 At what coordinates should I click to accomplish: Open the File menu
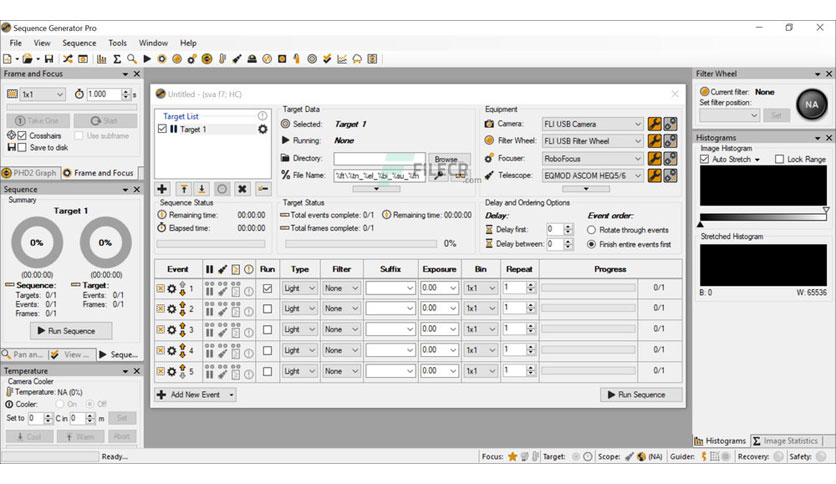(16, 43)
